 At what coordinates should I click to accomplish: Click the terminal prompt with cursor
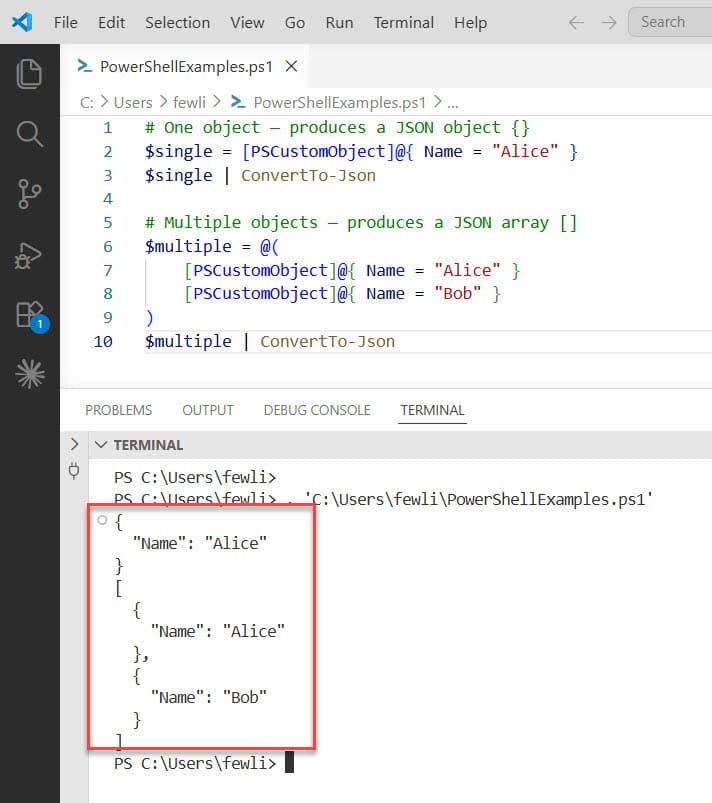[203, 763]
